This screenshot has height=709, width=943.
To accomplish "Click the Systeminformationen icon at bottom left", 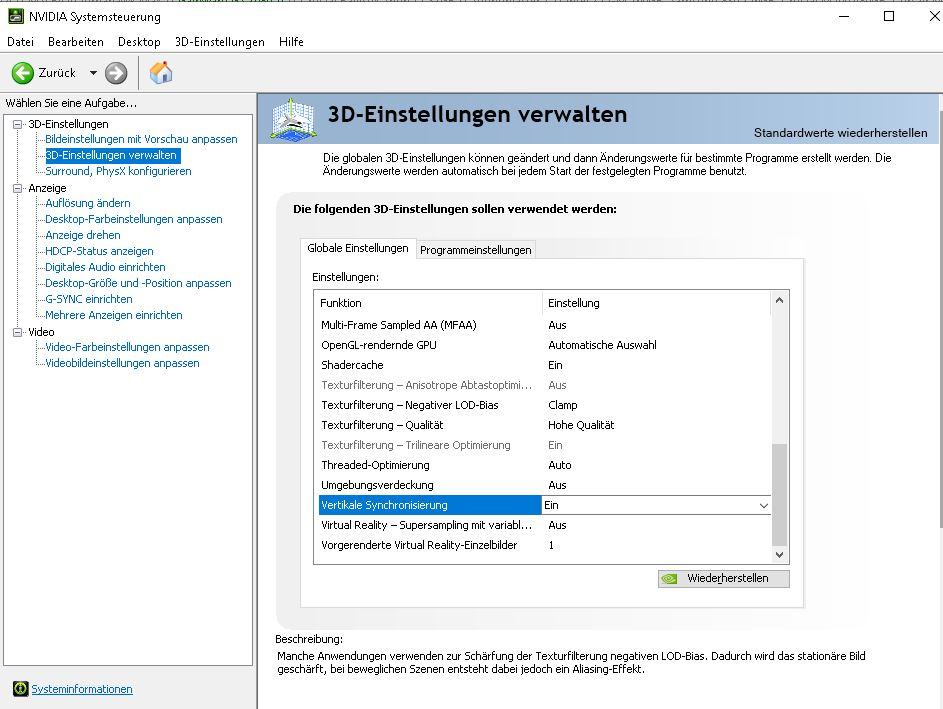I will tap(20, 689).
